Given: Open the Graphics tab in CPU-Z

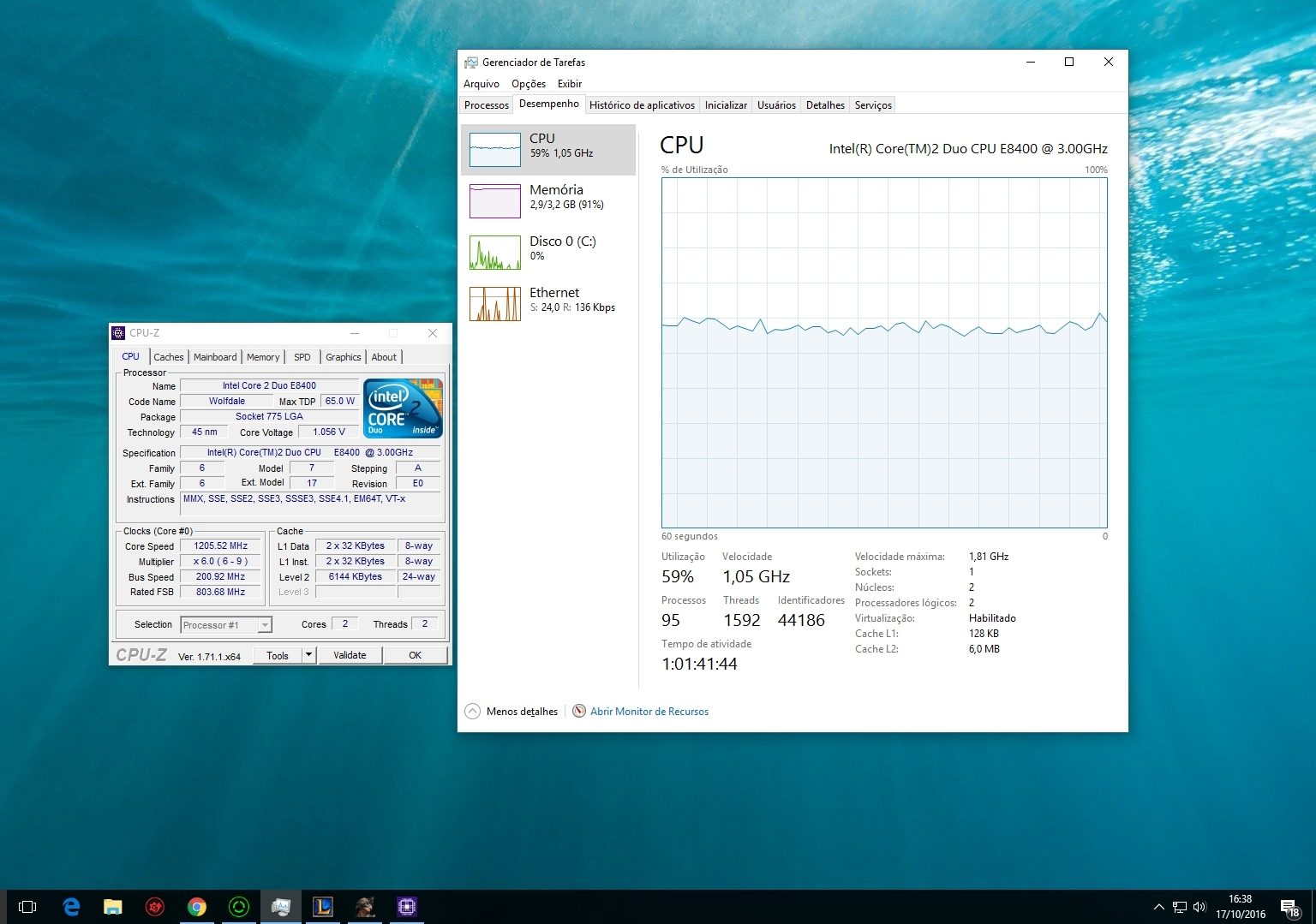Looking at the screenshot, I should [x=344, y=357].
